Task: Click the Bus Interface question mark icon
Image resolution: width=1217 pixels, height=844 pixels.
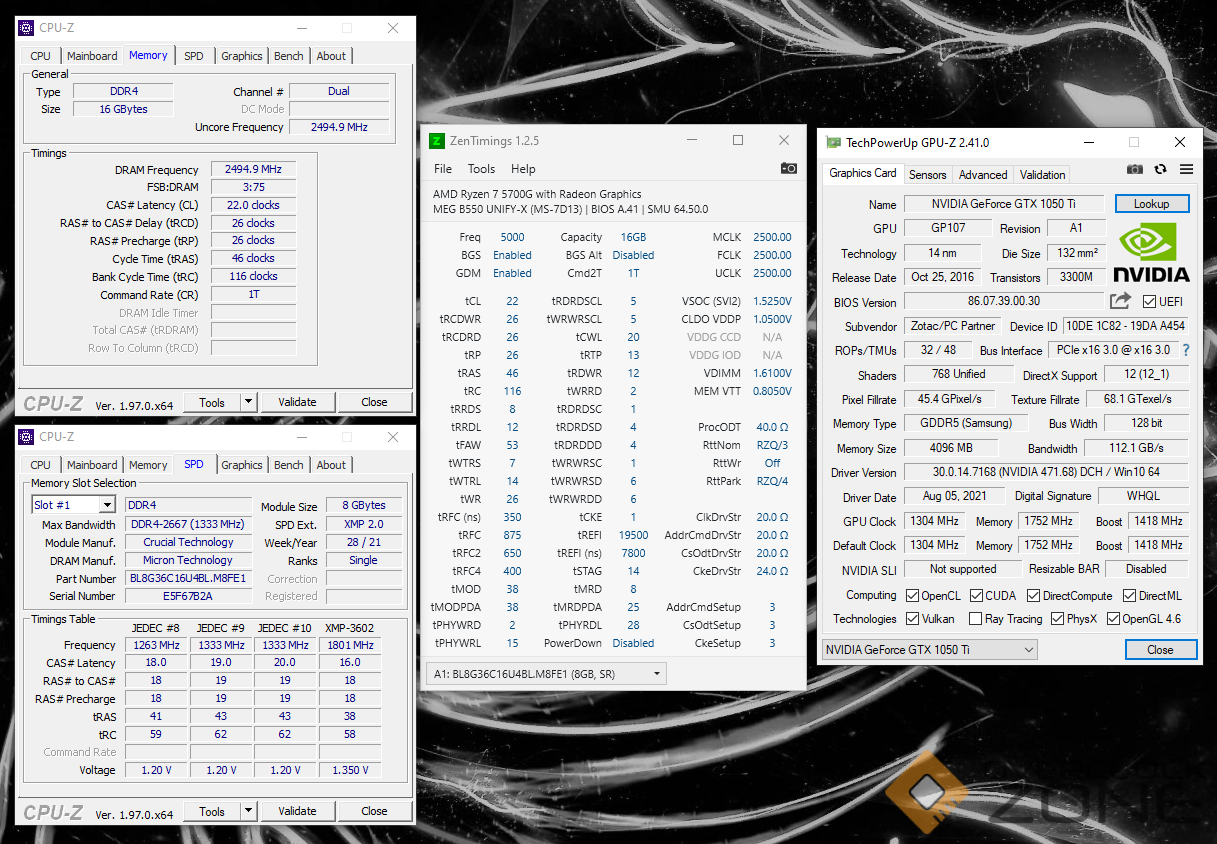Action: pos(1186,351)
